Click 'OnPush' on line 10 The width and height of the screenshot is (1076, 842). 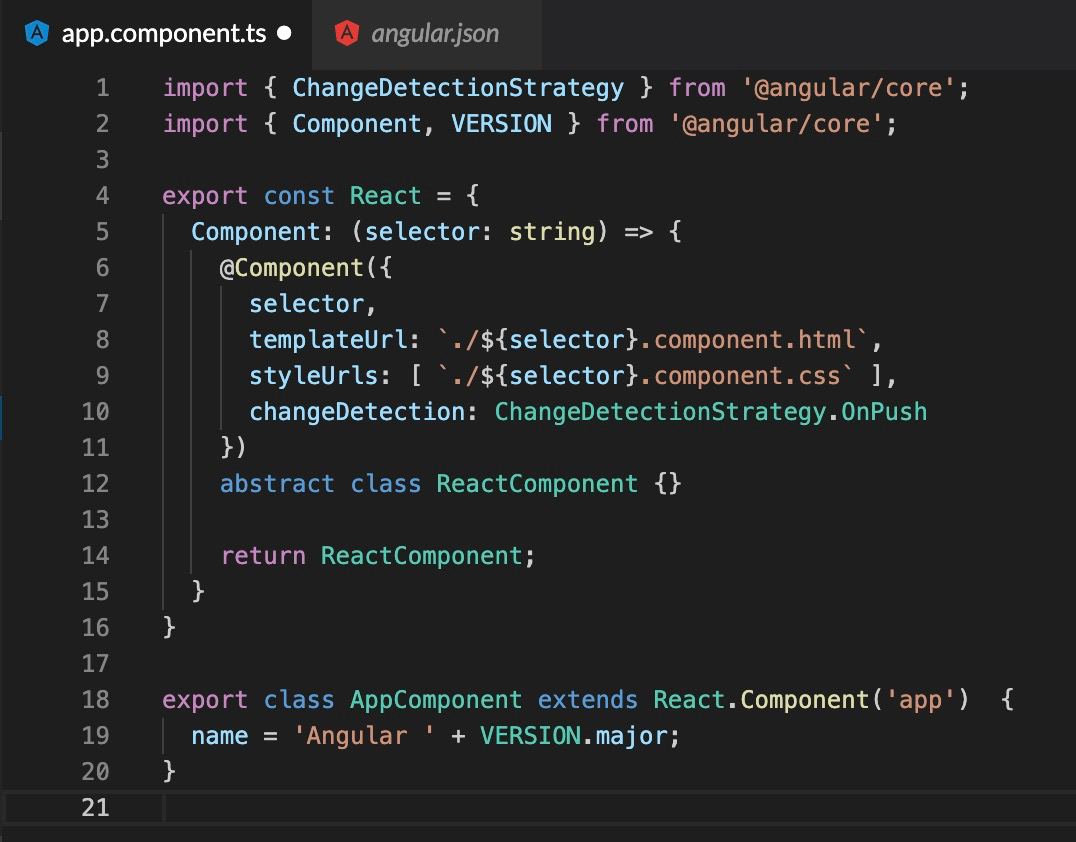click(884, 411)
